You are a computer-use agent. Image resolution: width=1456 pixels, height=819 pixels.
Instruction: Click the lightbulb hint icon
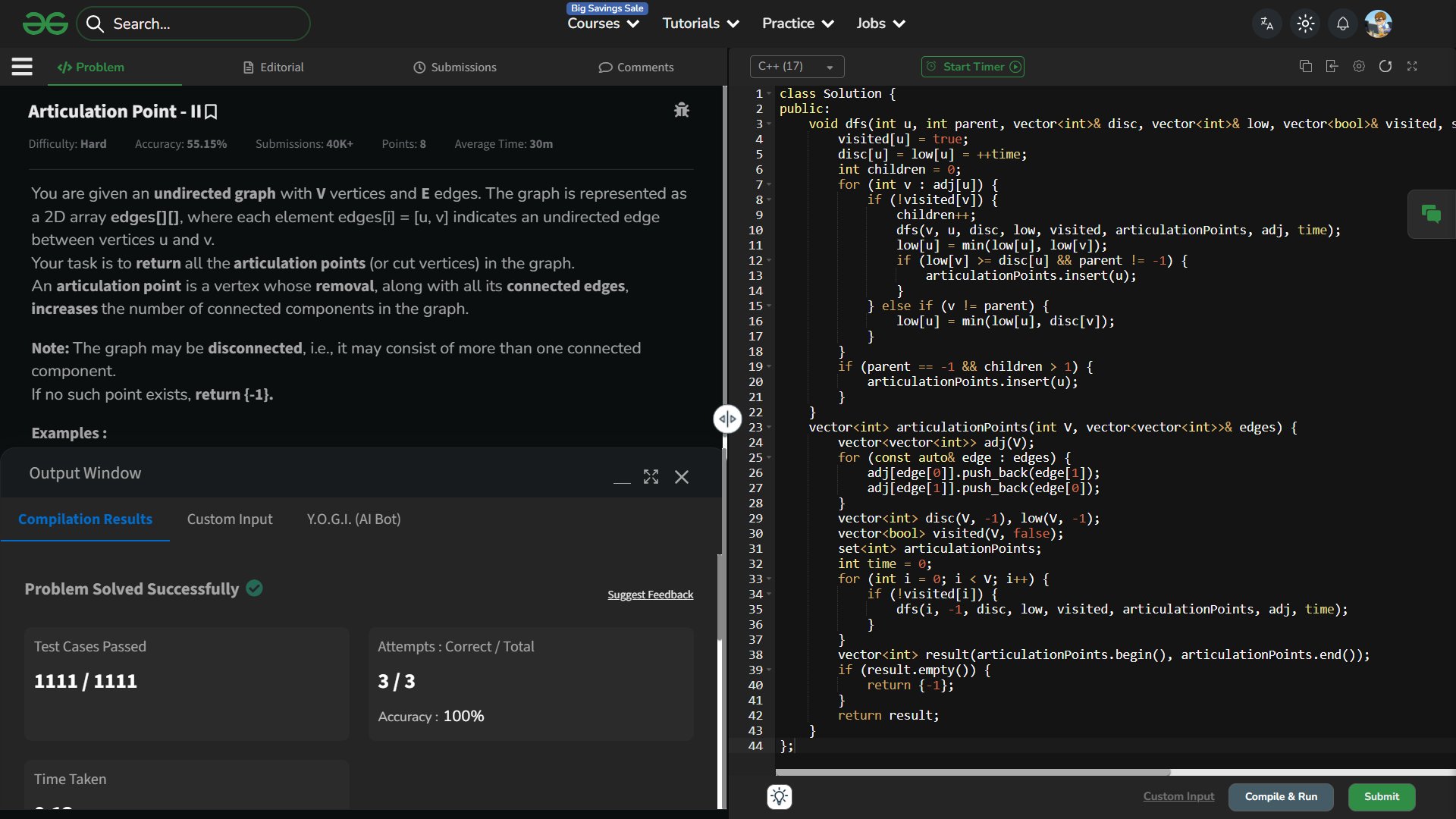780,797
